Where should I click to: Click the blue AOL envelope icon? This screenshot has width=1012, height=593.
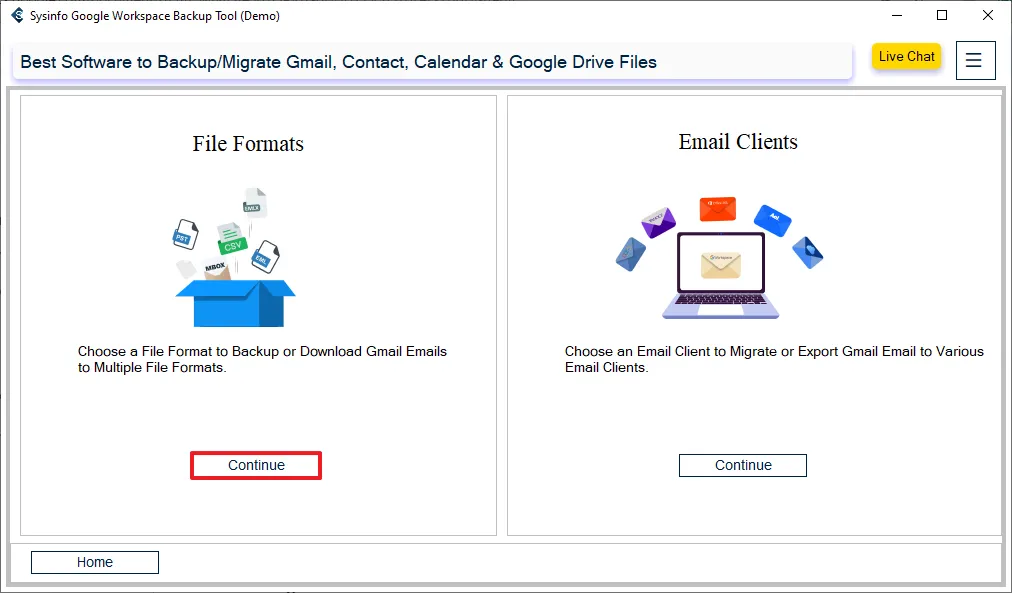773,221
